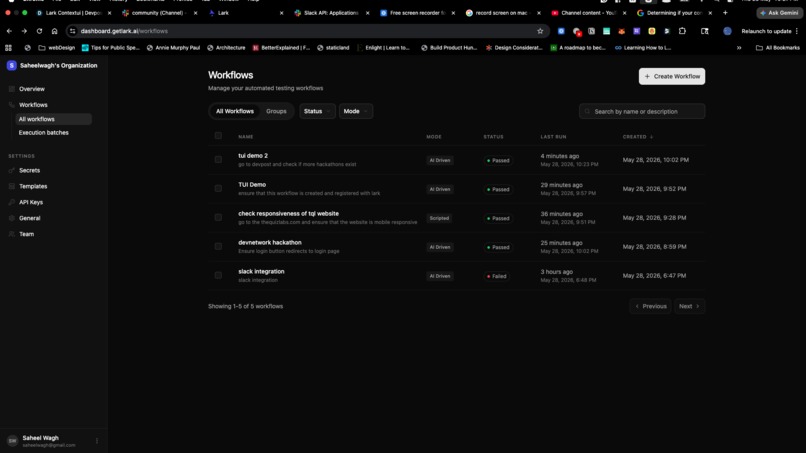Open the tui demo 2 workflow
The width and height of the screenshot is (806, 453).
point(253,155)
